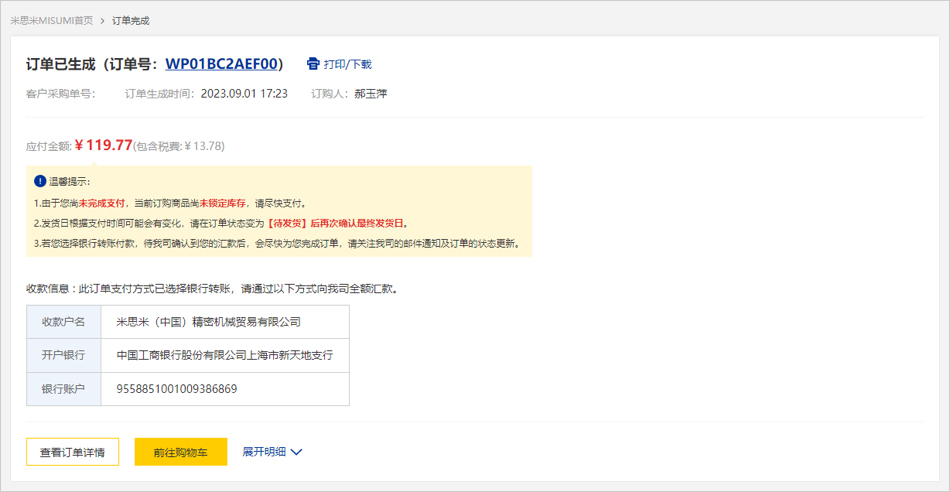This screenshot has height=492, width=950.
Task: Click the bank account number 9558851001009386869
Action: click(177, 389)
